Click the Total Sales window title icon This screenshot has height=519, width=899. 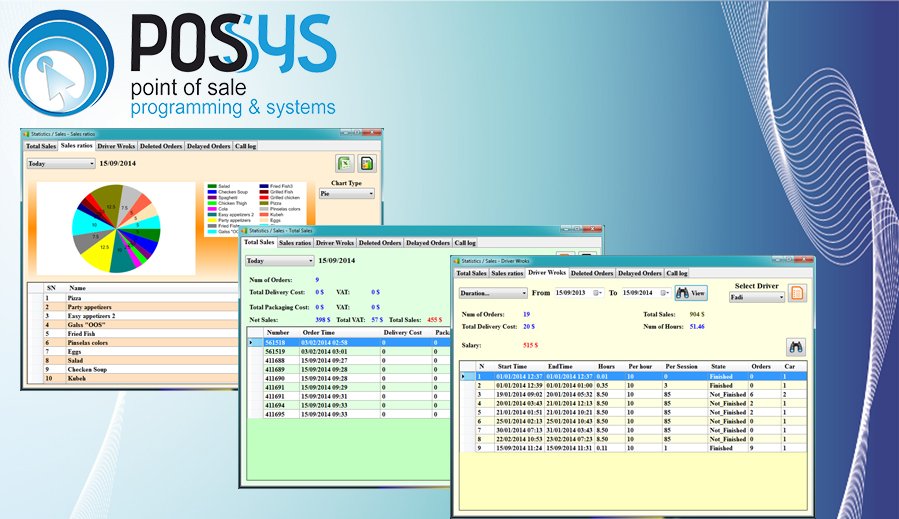pos(245,231)
